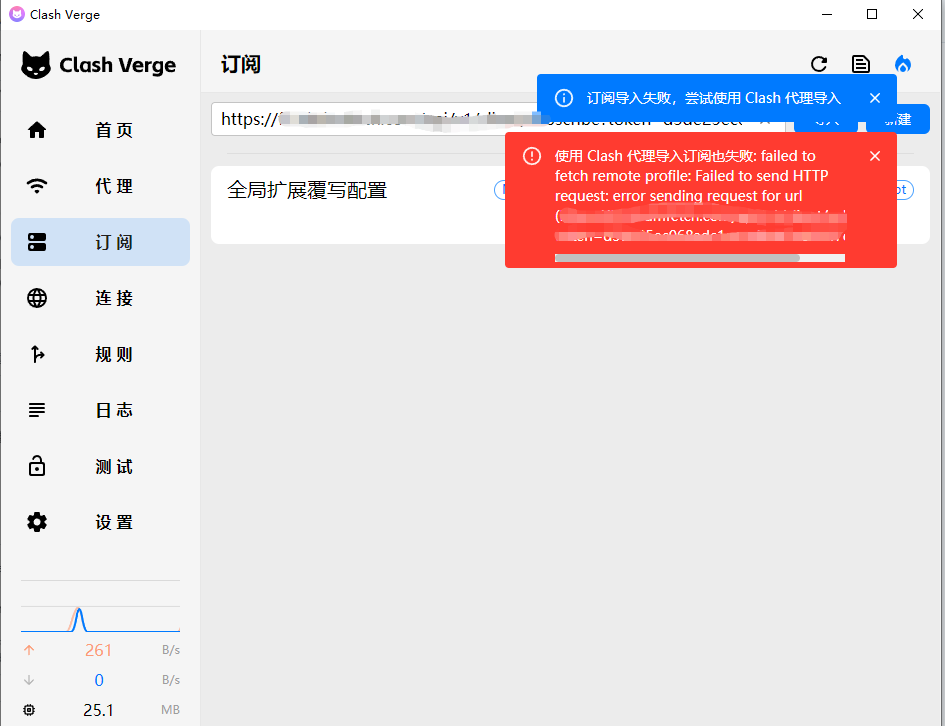Click the home house icon
Viewport: 945px width, 726px height.
tap(37, 130)
